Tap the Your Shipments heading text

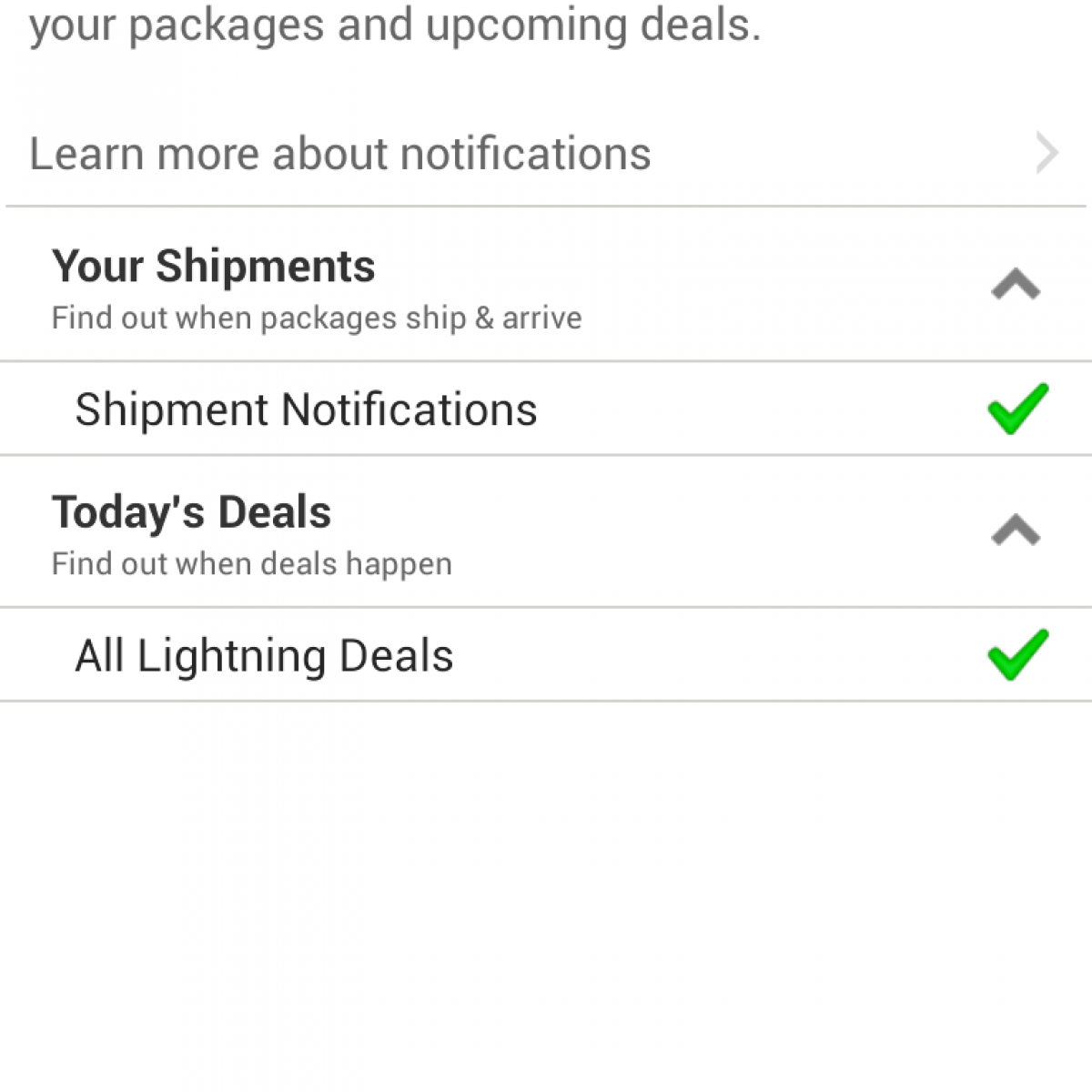point(213,267)
